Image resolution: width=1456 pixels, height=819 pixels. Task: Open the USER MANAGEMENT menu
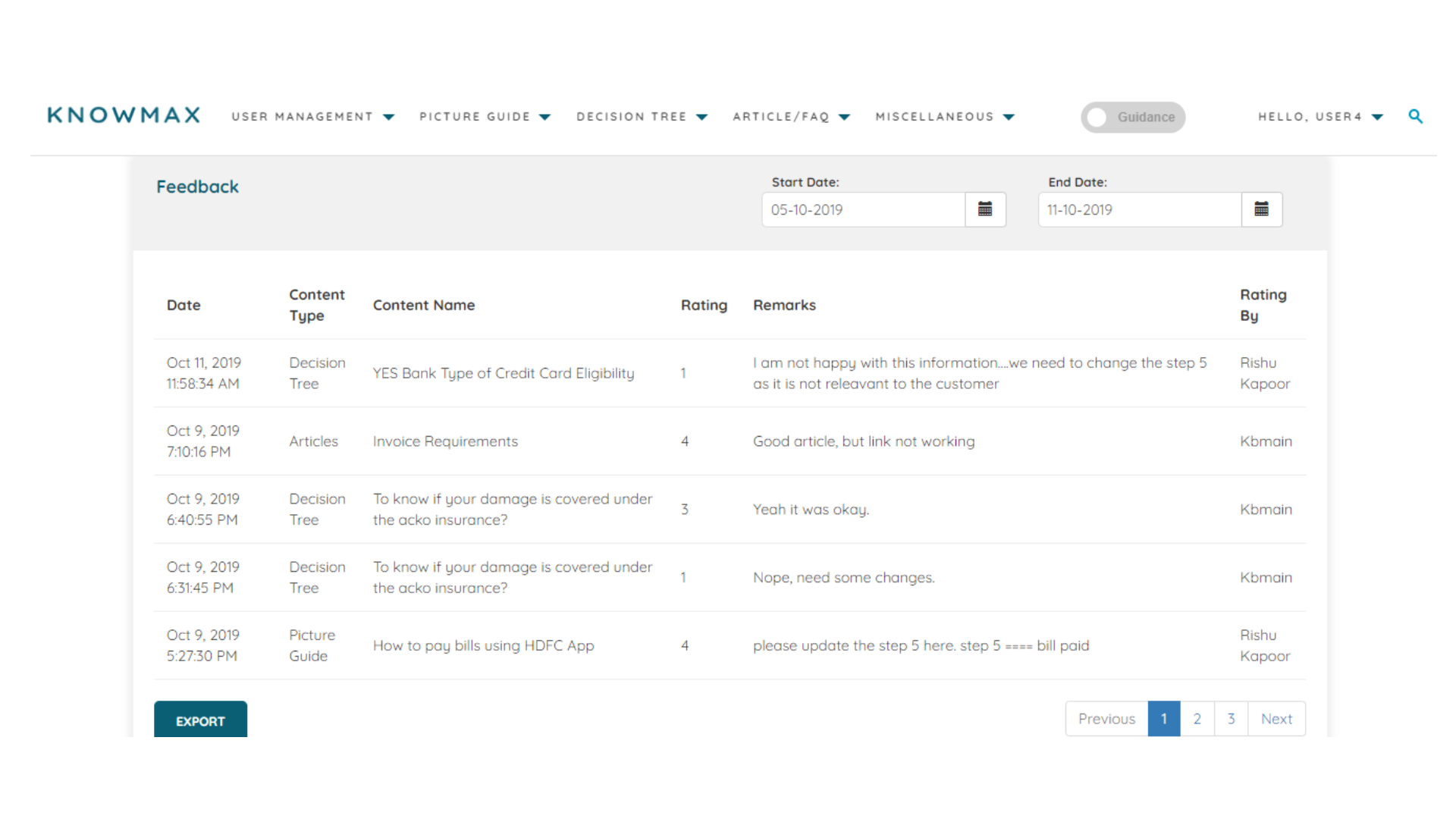303,117
